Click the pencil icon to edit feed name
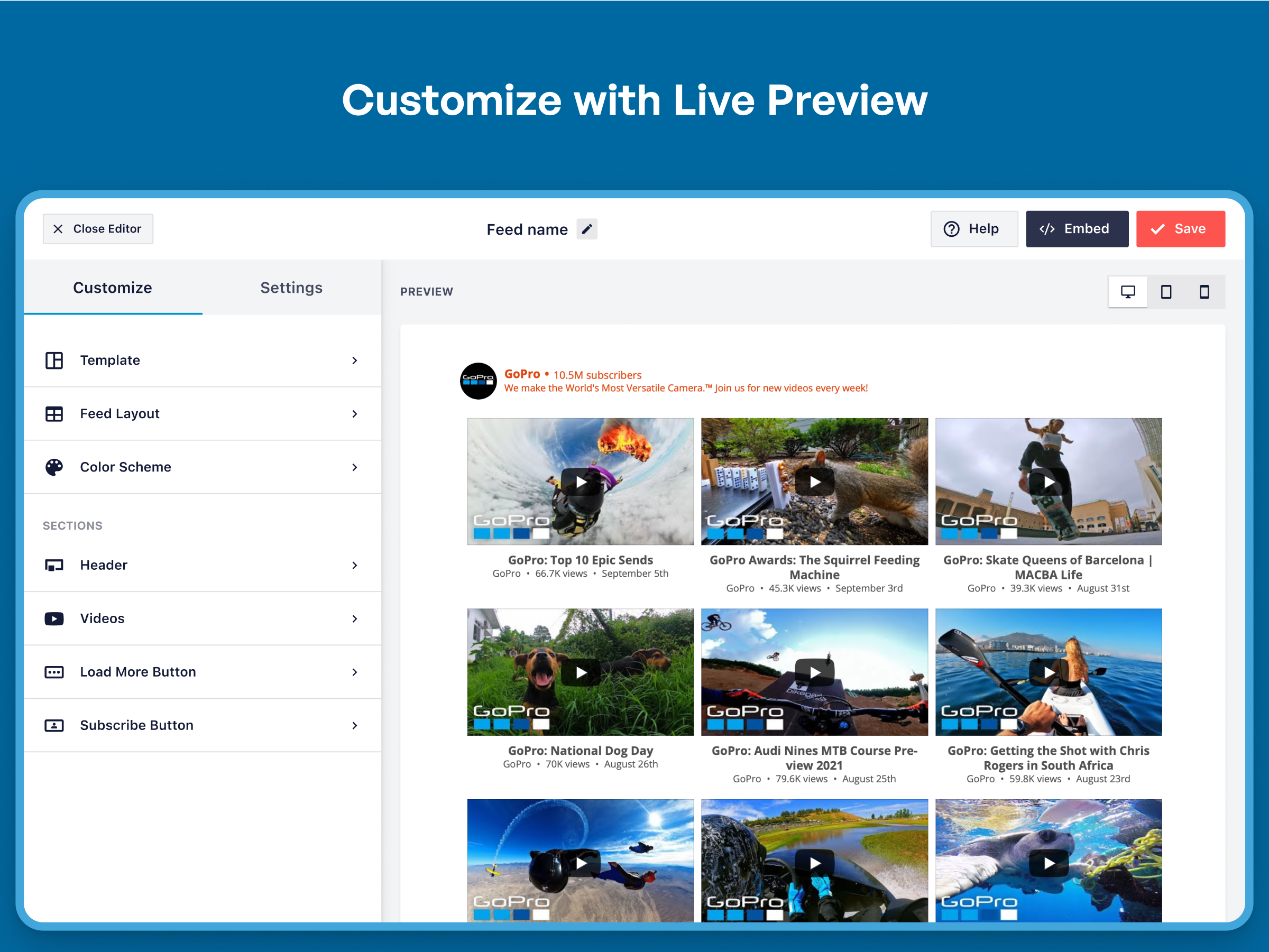The width and height of the screenshot is (1269, 952). 586,229
